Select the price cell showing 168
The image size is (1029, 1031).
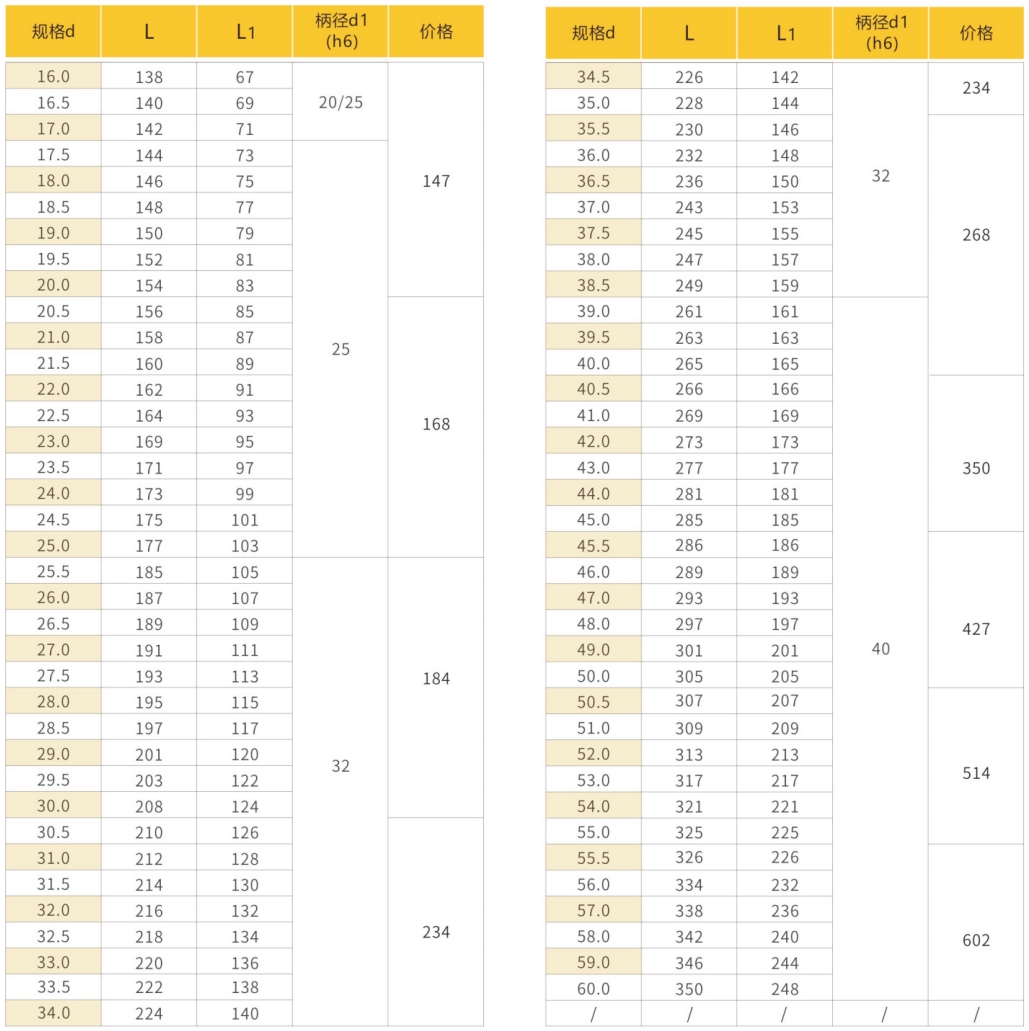click(x=436, y=424)
